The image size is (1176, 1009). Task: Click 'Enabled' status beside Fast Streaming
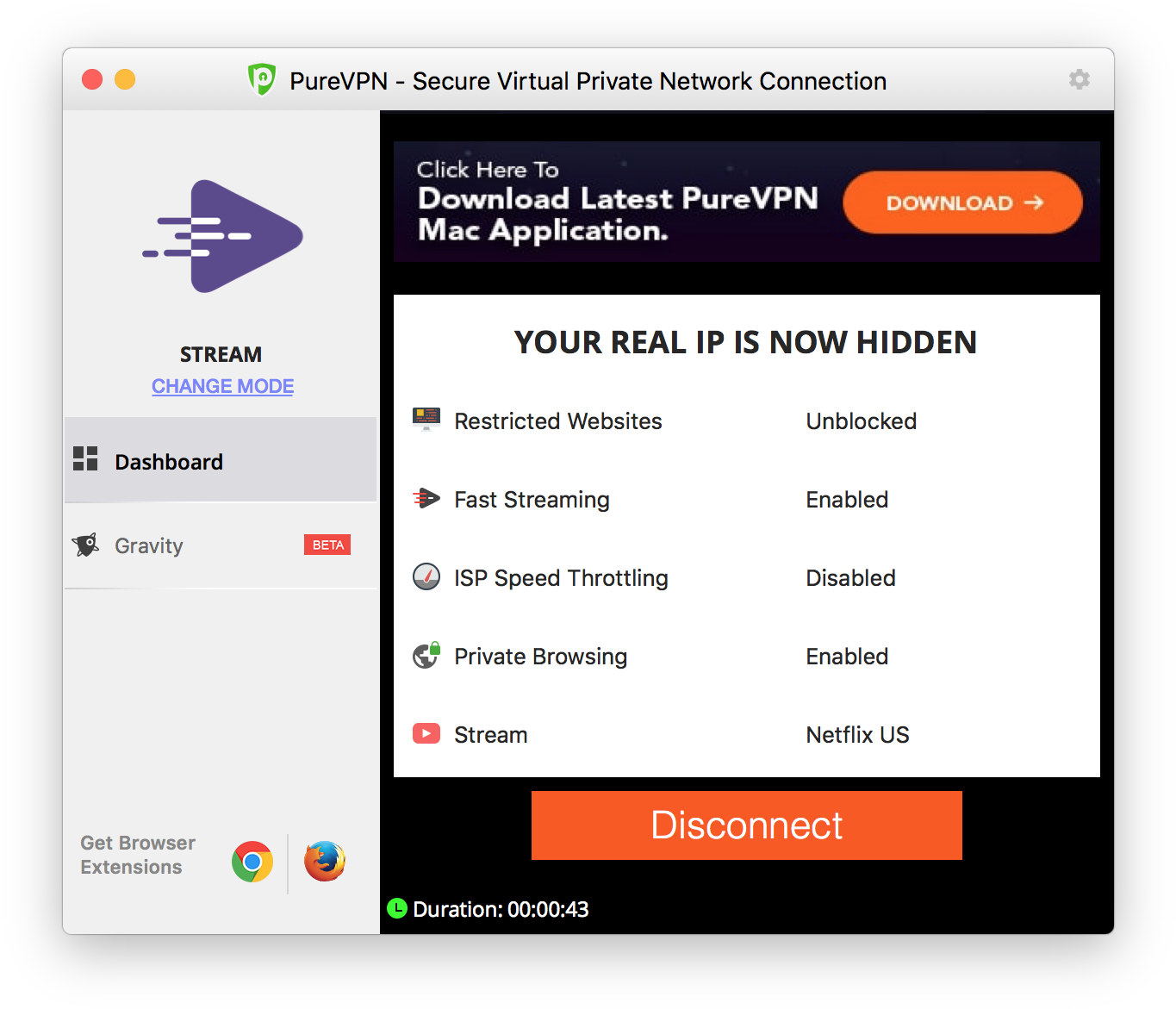point(847,500)
